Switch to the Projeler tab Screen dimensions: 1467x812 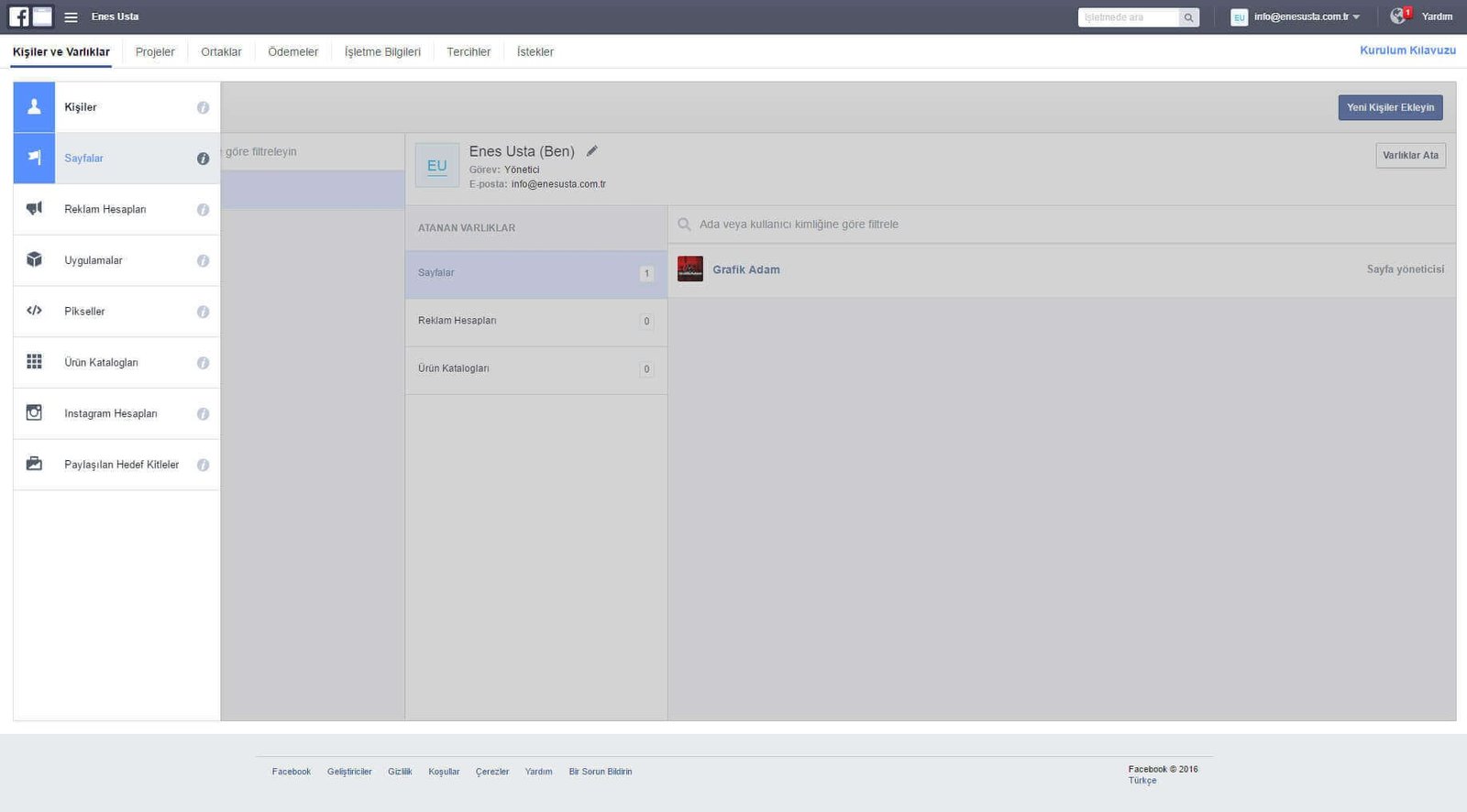(155, 52)
